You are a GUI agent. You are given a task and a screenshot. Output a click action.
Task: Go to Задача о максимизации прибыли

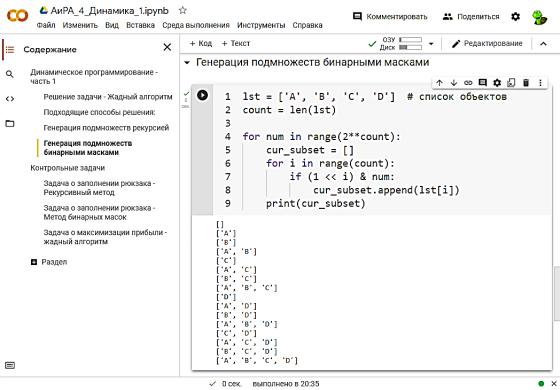pos(105,237)
